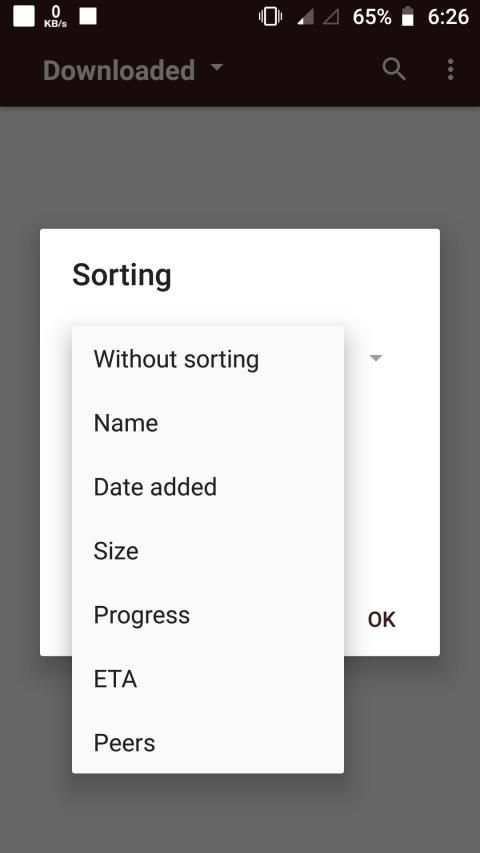Expand the Downloaded filter dropdown arrow
The height and width of the screenshot is (853, 480).
pos(217,67)
